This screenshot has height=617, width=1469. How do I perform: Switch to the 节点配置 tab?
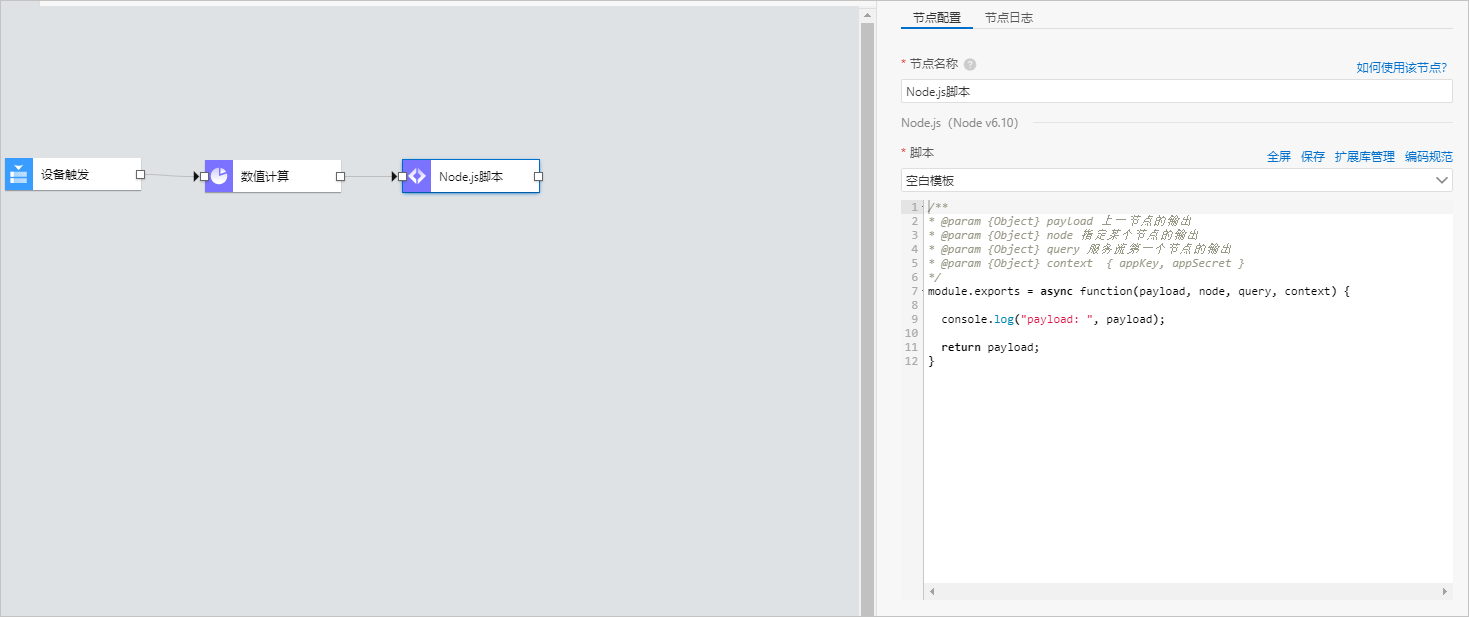[x=937, y=17]
